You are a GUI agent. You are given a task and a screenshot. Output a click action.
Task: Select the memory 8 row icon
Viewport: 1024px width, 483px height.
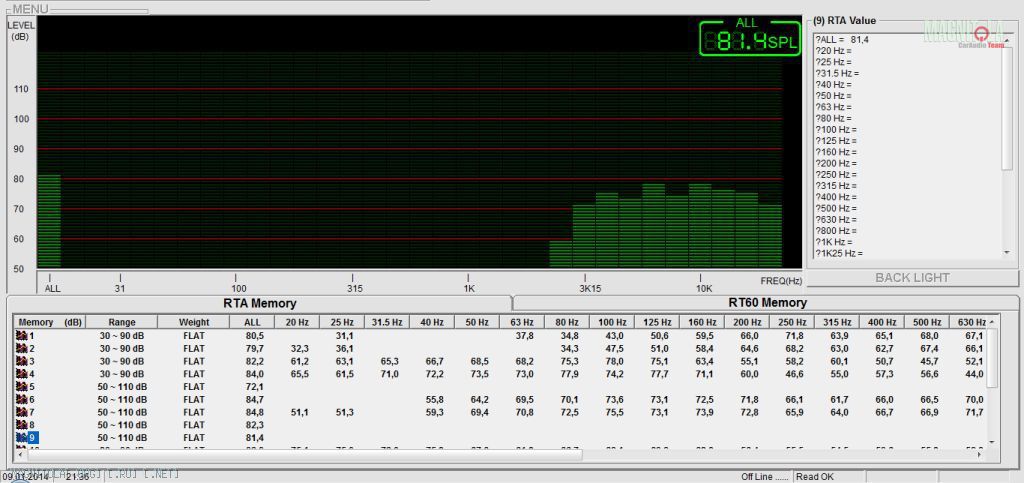(22, 425)
